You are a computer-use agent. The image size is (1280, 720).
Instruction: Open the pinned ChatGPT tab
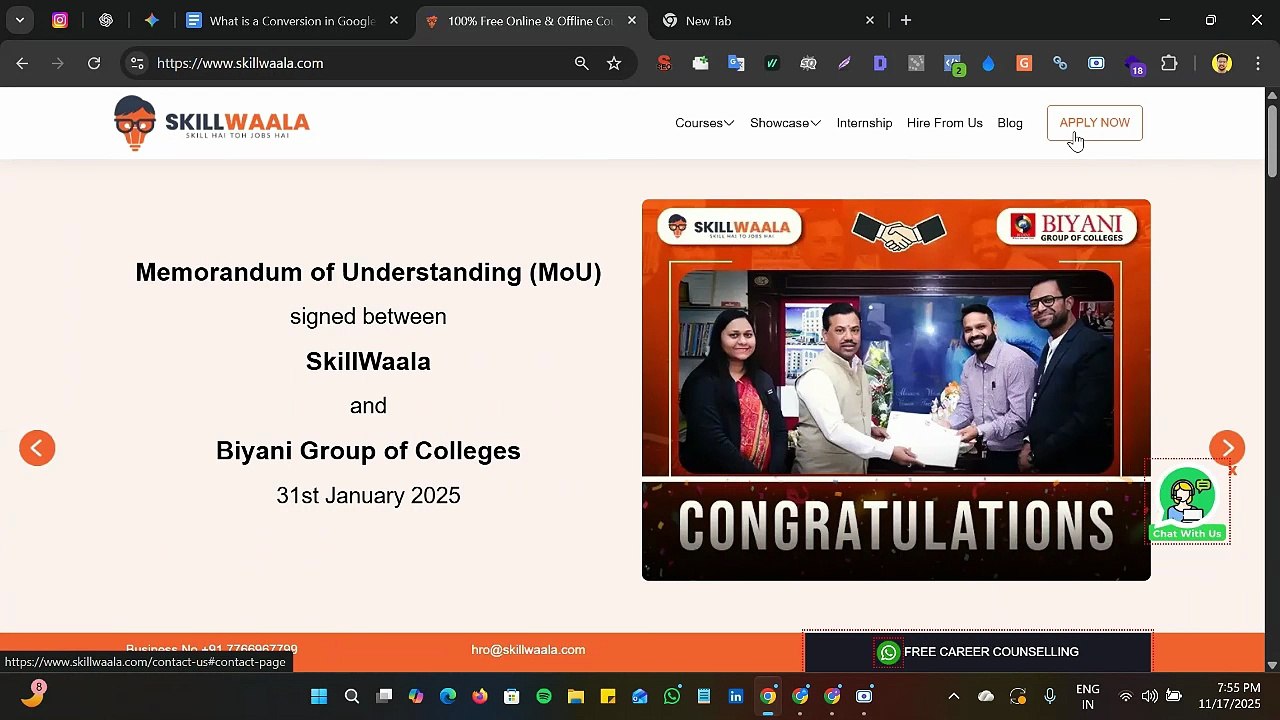106,20
